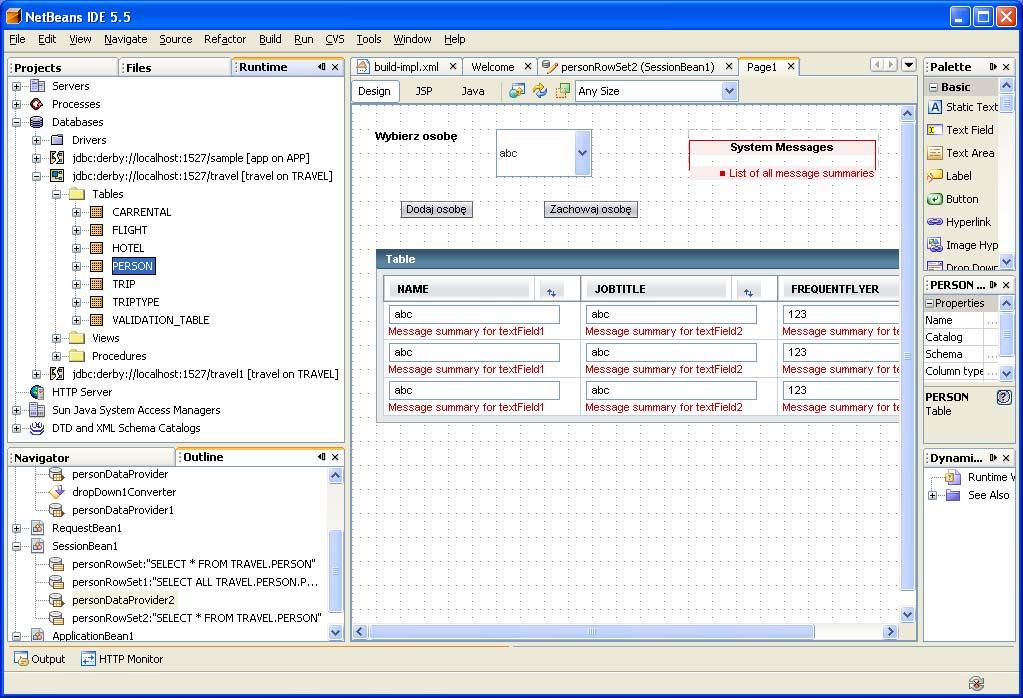Screen dimensions: 1023x698
Task: Click the DTD and XML Schema Catalogs icon
Action: tap(37, 428)
